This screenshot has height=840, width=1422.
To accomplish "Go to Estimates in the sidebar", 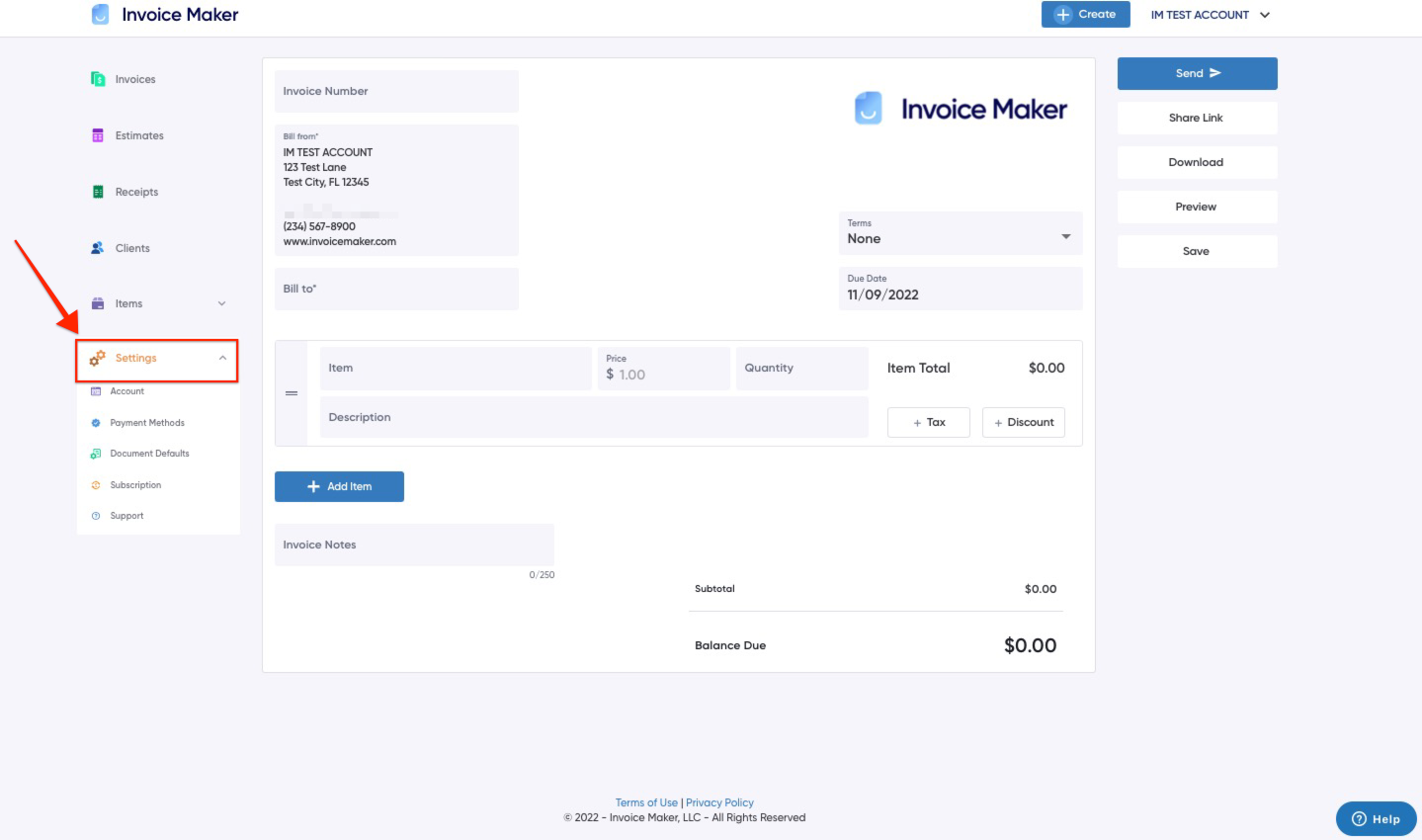I will point(139,135).
